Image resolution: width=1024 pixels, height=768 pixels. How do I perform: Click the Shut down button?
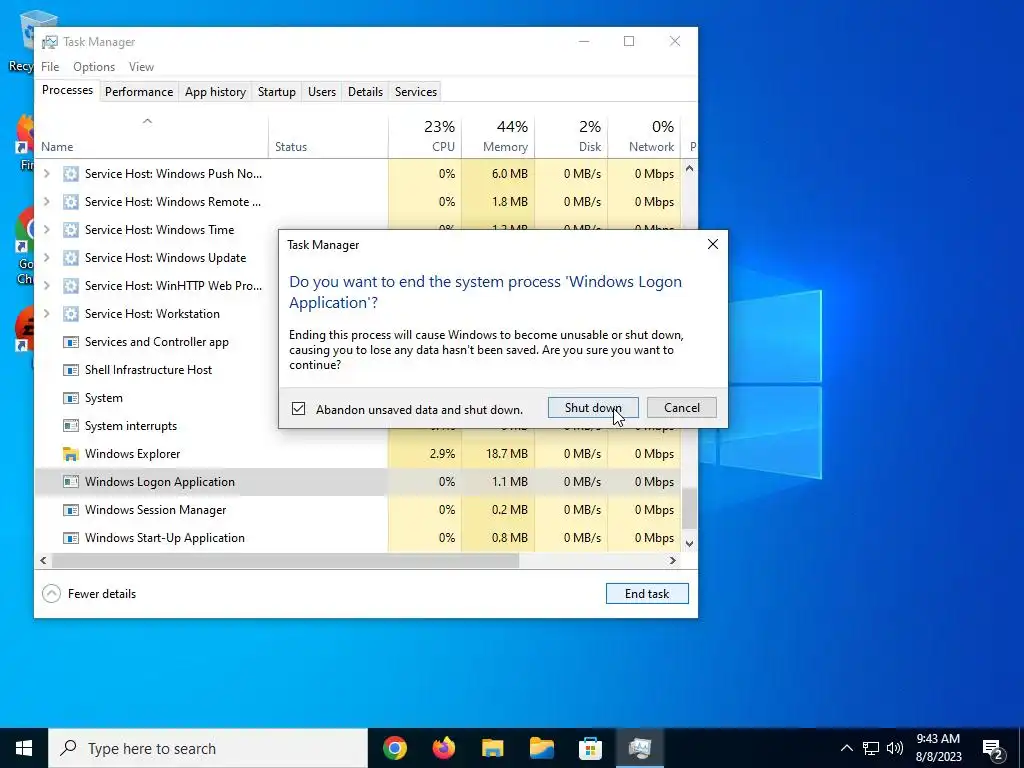coord(593,408)
